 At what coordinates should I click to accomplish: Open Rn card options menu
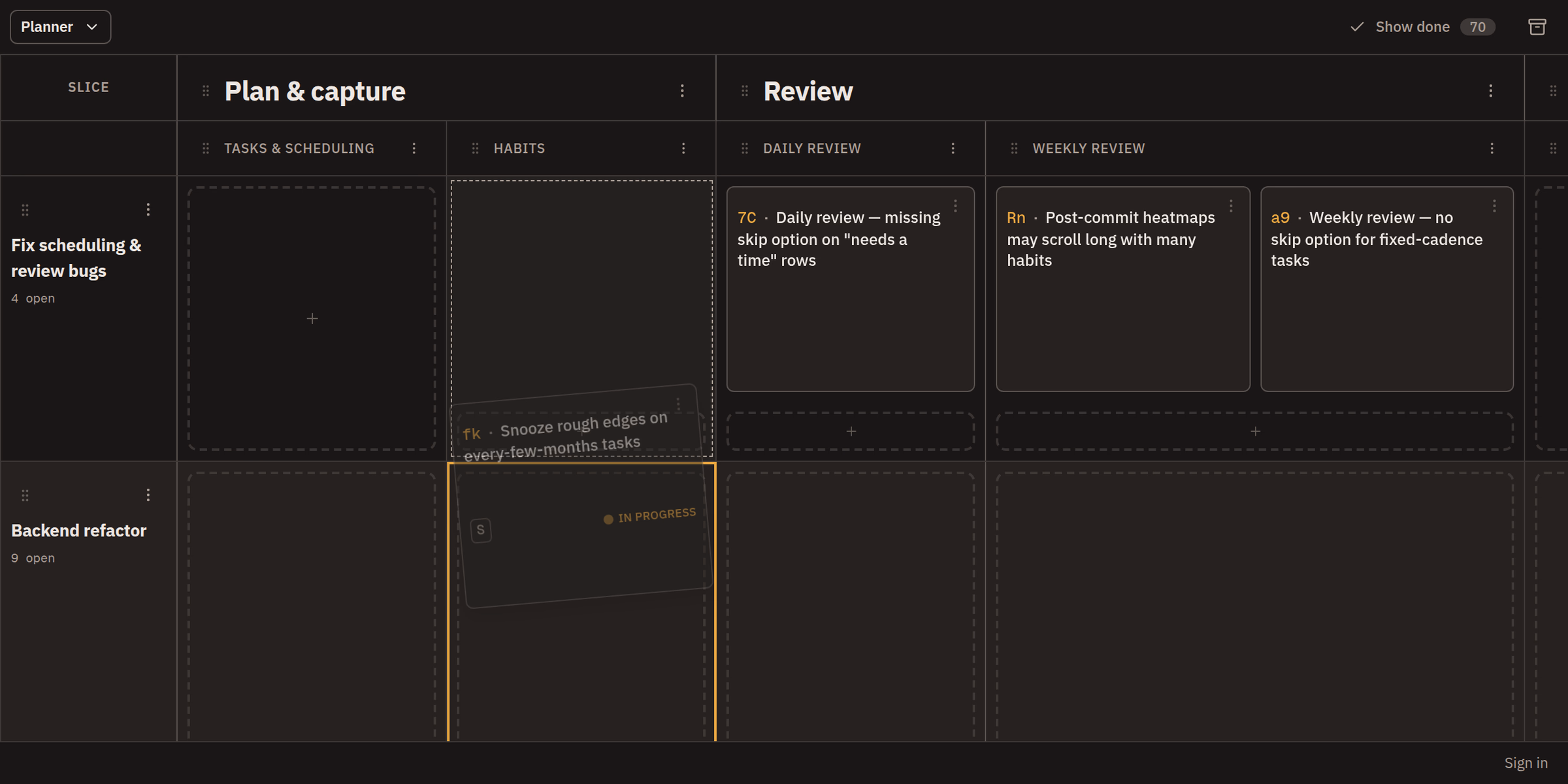(x=1232, y=206)
